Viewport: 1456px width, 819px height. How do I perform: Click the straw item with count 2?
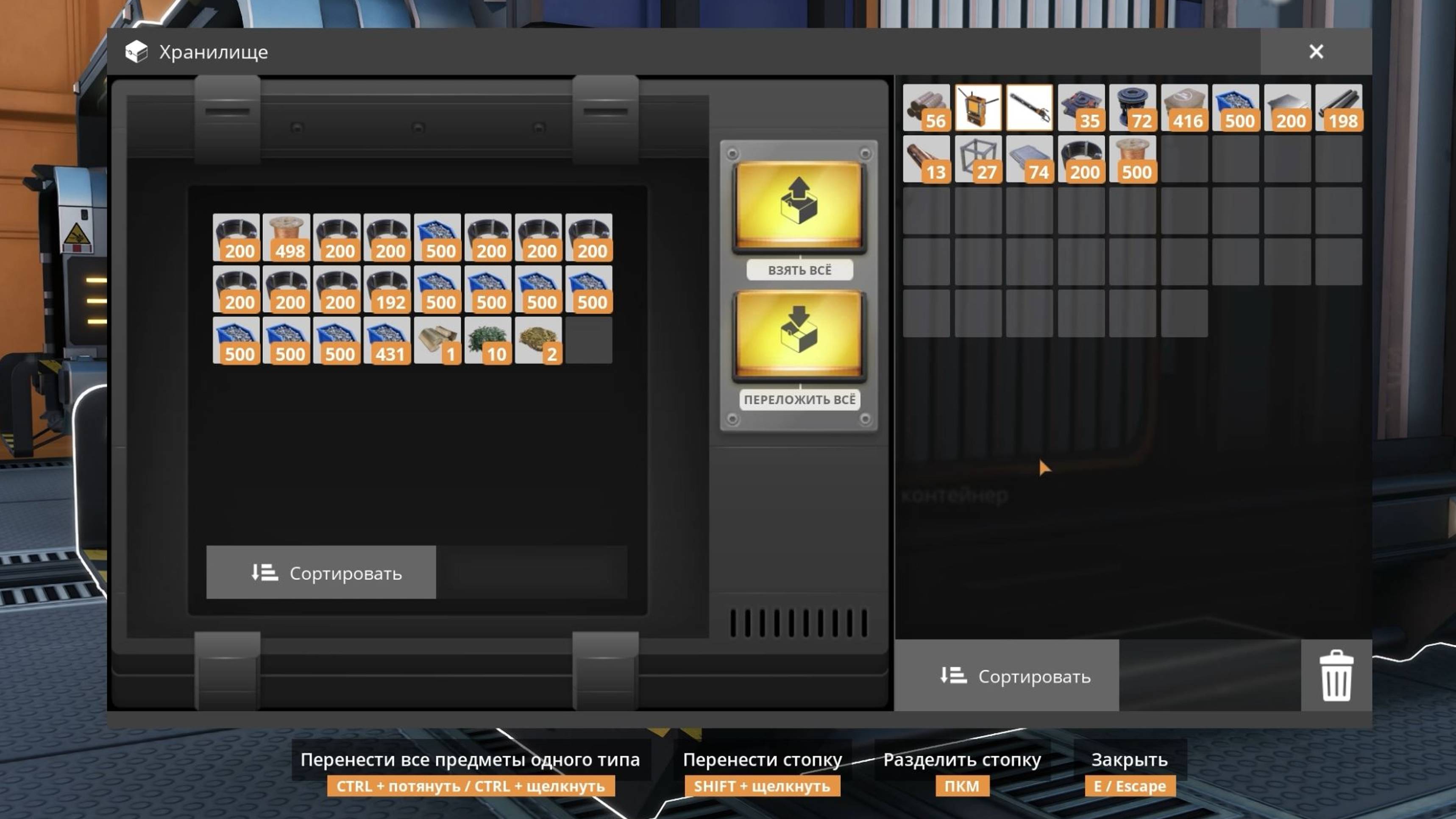(538, 340)
